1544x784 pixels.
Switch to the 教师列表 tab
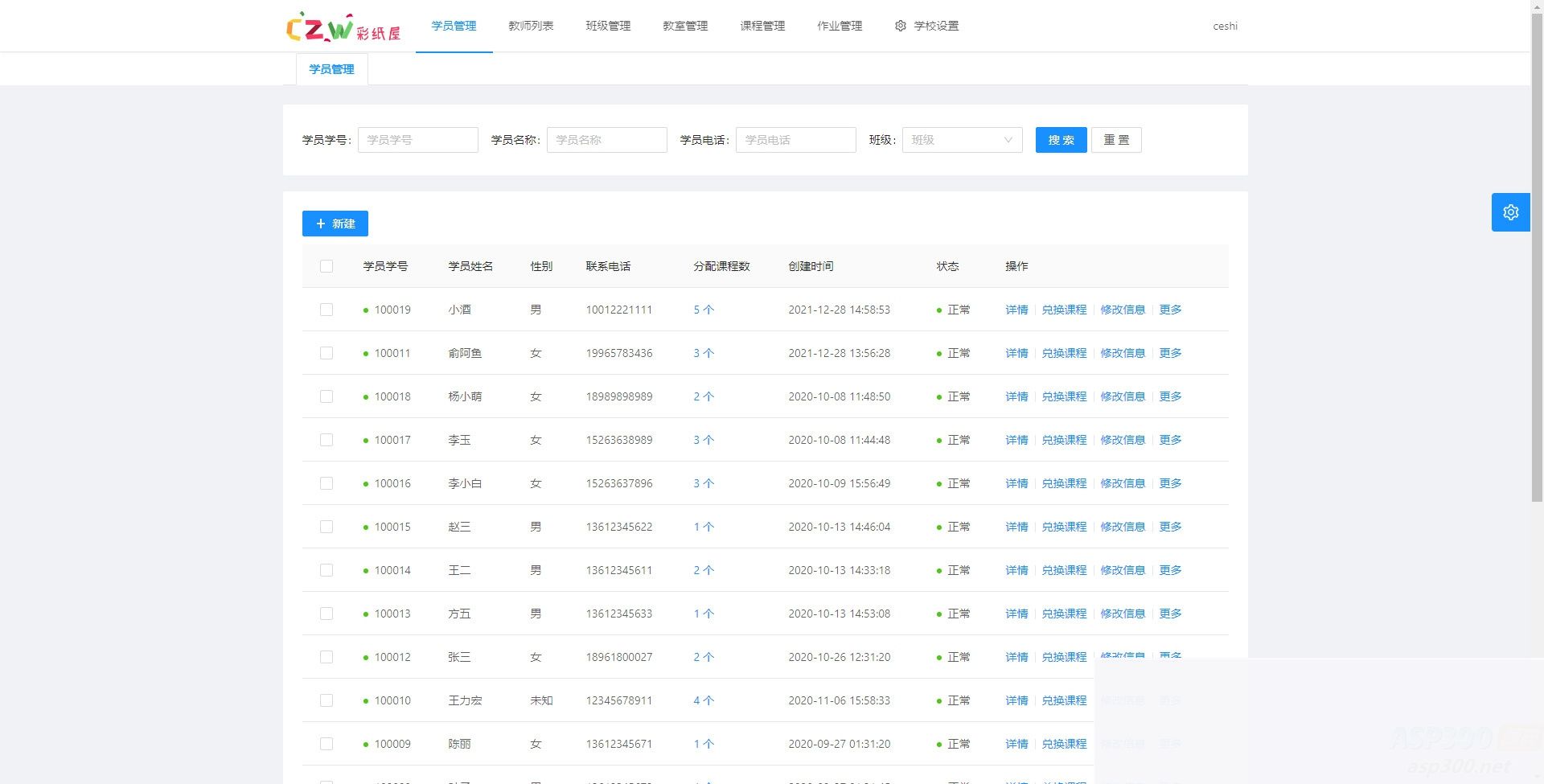[x=531, y=26]
